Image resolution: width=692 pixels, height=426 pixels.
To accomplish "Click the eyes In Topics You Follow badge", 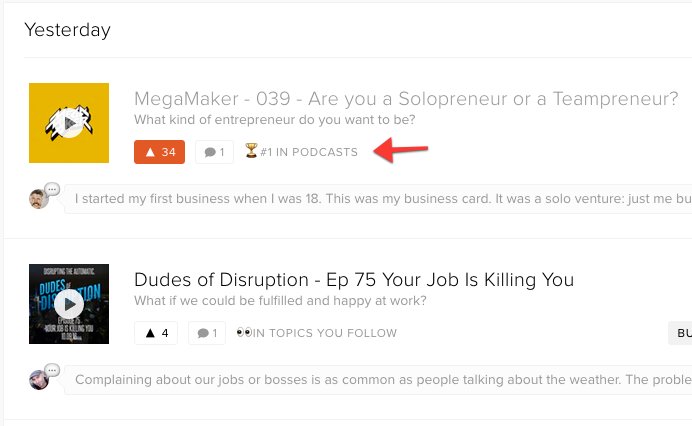I will (x=316, y=333).
